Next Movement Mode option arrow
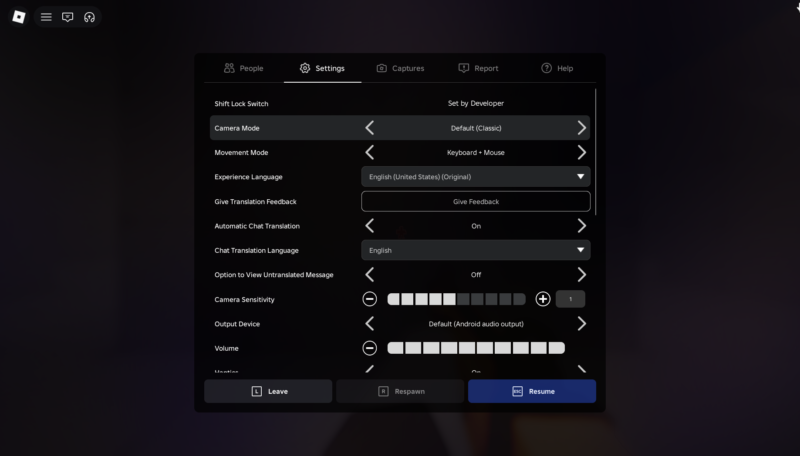The image size is (800, 456). click(x=582, y=153)
